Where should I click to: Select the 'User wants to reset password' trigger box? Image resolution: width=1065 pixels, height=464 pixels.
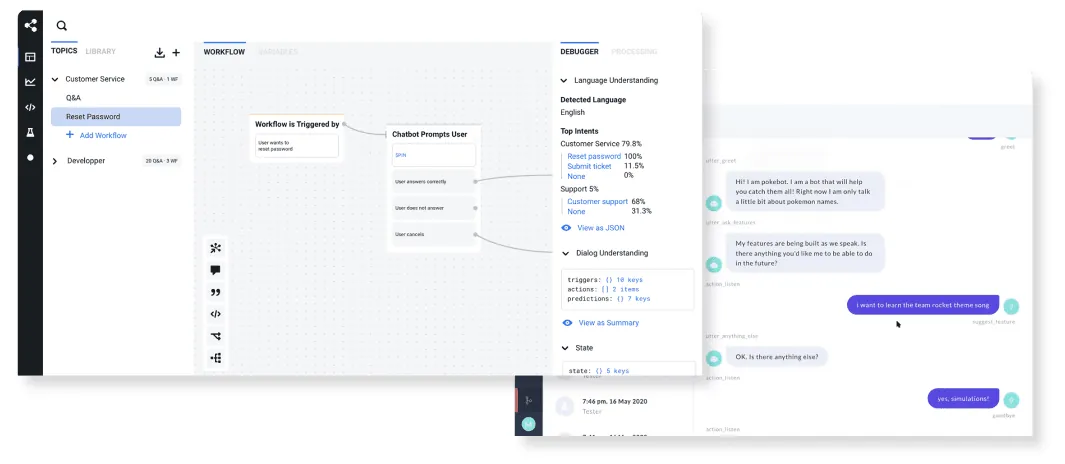(x=297, y=146)
